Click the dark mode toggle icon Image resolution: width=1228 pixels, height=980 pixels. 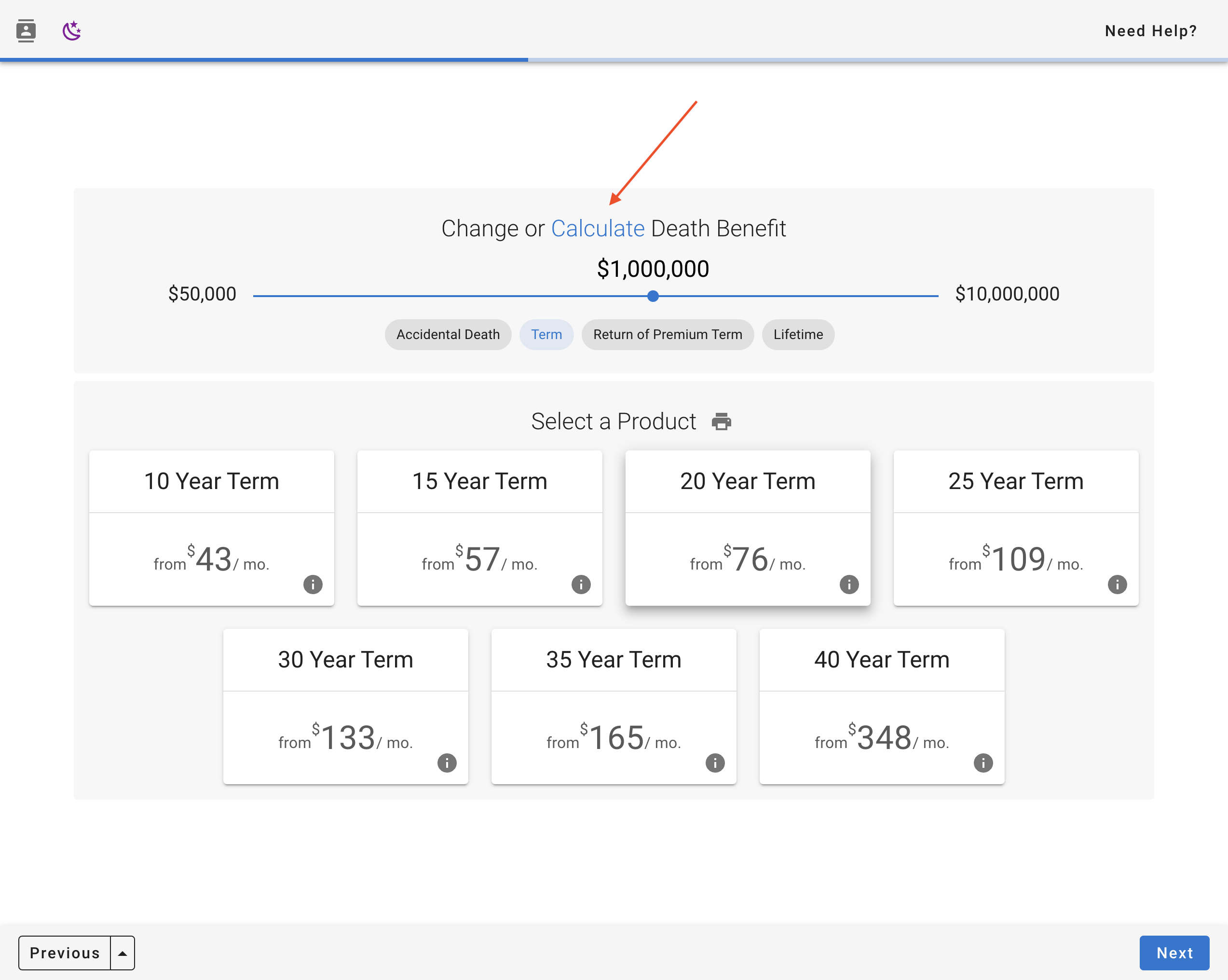tap(72, 30)
